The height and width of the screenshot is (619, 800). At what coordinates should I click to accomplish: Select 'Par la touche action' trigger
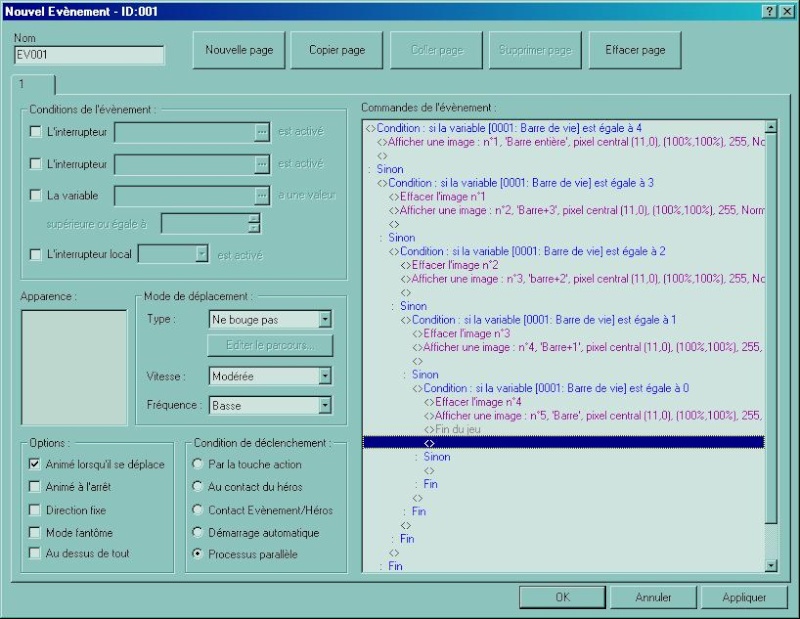(198, 464)
